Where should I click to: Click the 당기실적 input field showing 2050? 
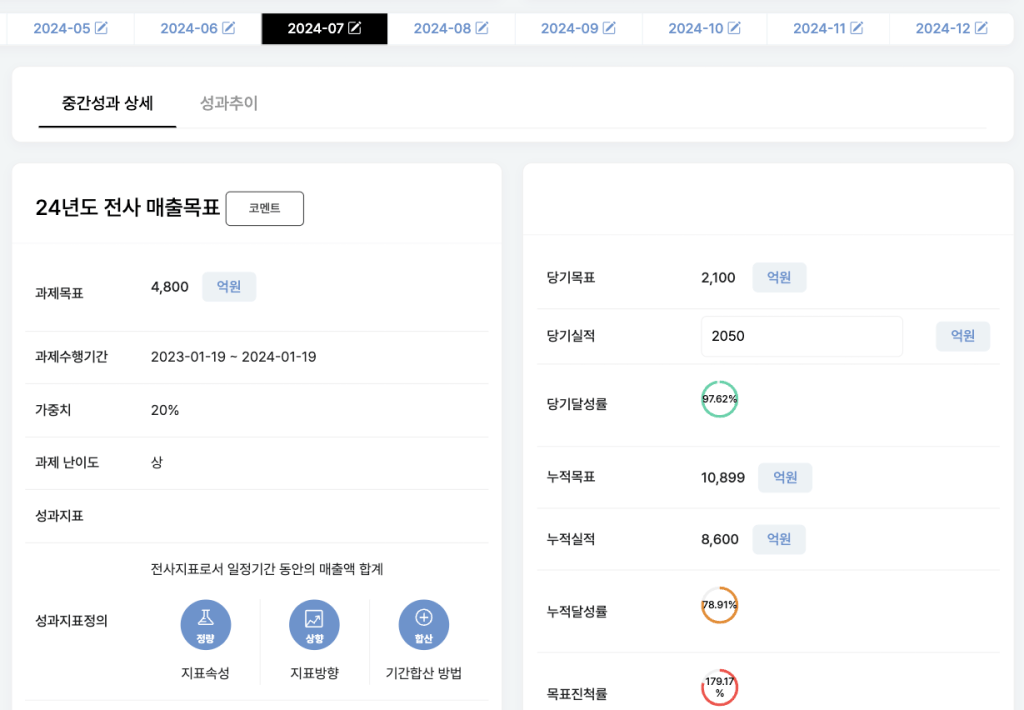[x=802, y=336]
